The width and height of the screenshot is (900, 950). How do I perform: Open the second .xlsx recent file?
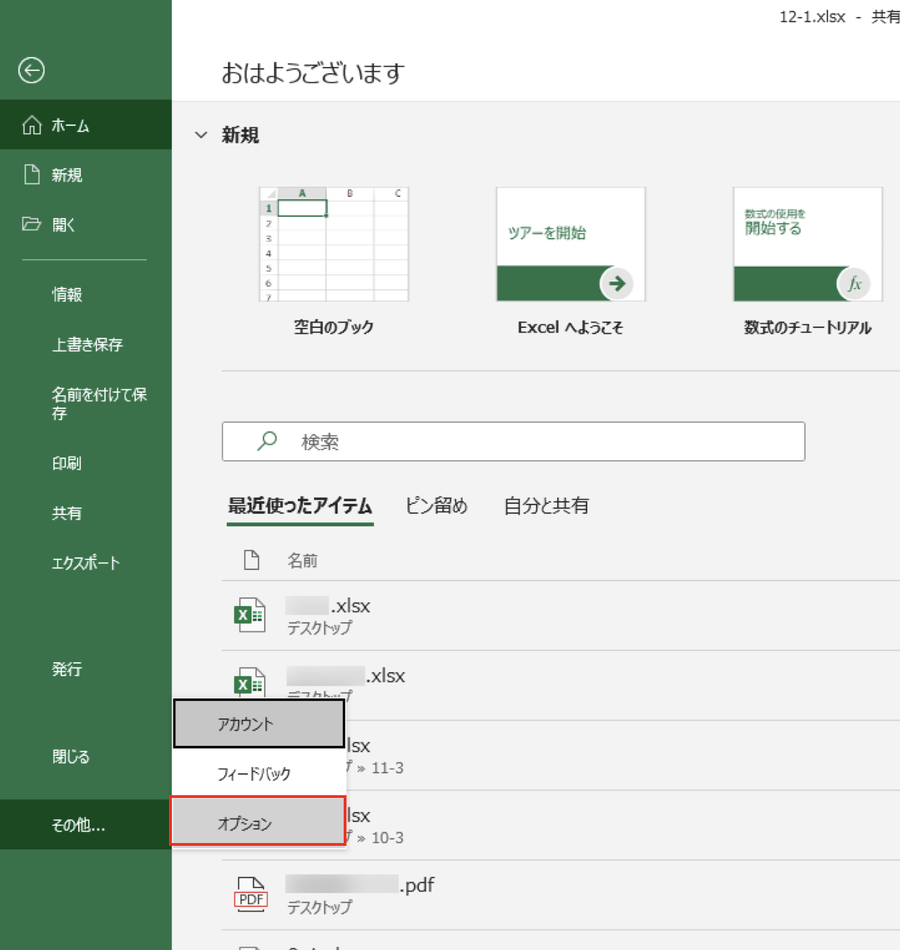pyautogui.click(x=561, y=685)
